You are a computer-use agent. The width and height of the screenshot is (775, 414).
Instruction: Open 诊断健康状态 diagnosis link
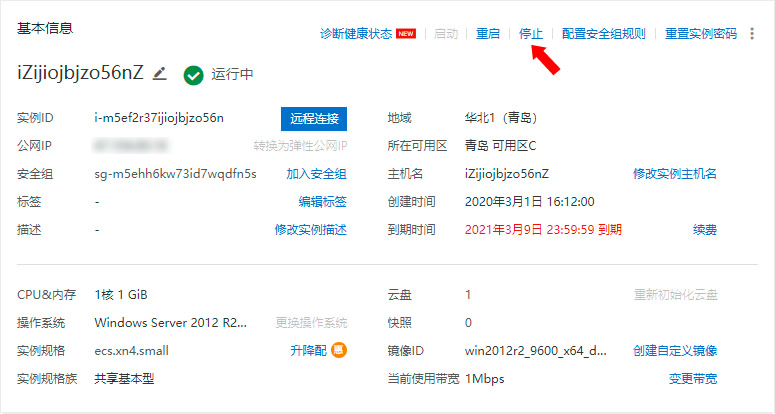pos(356,34)
